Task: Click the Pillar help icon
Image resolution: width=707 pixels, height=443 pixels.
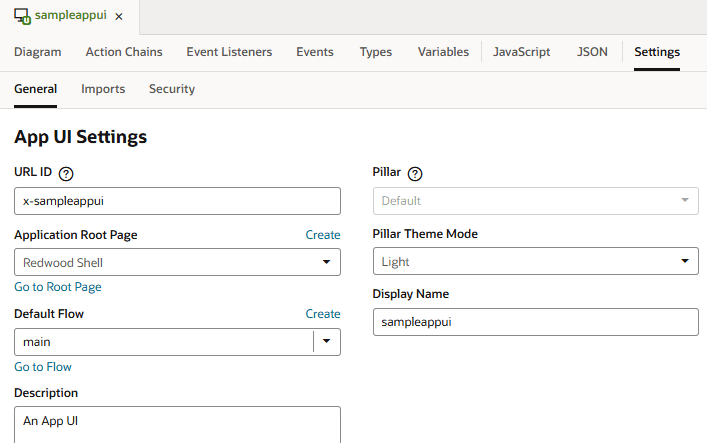Action: [415, 174]
